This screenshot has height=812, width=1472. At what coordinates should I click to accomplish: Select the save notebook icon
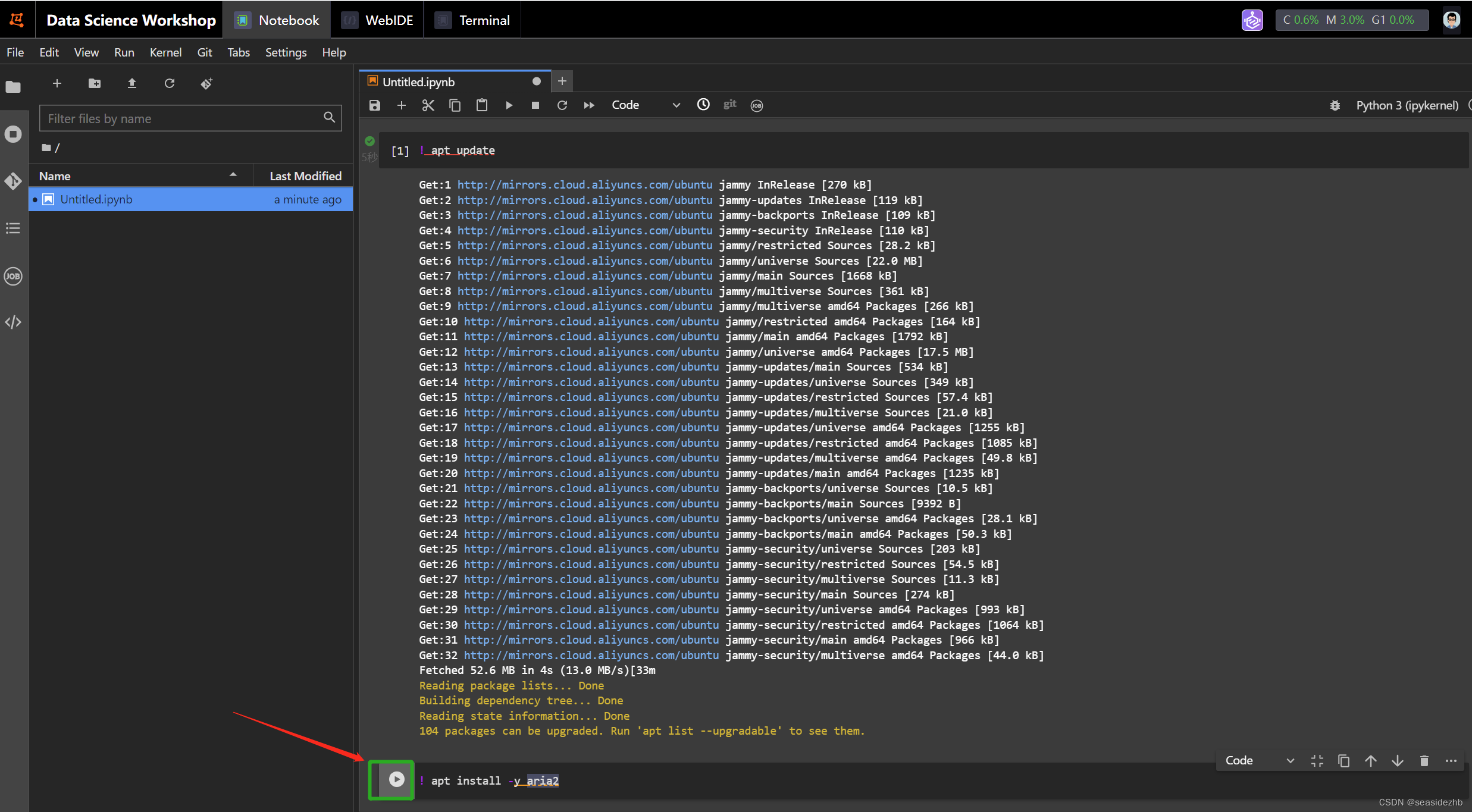click(x=374, y=105)
